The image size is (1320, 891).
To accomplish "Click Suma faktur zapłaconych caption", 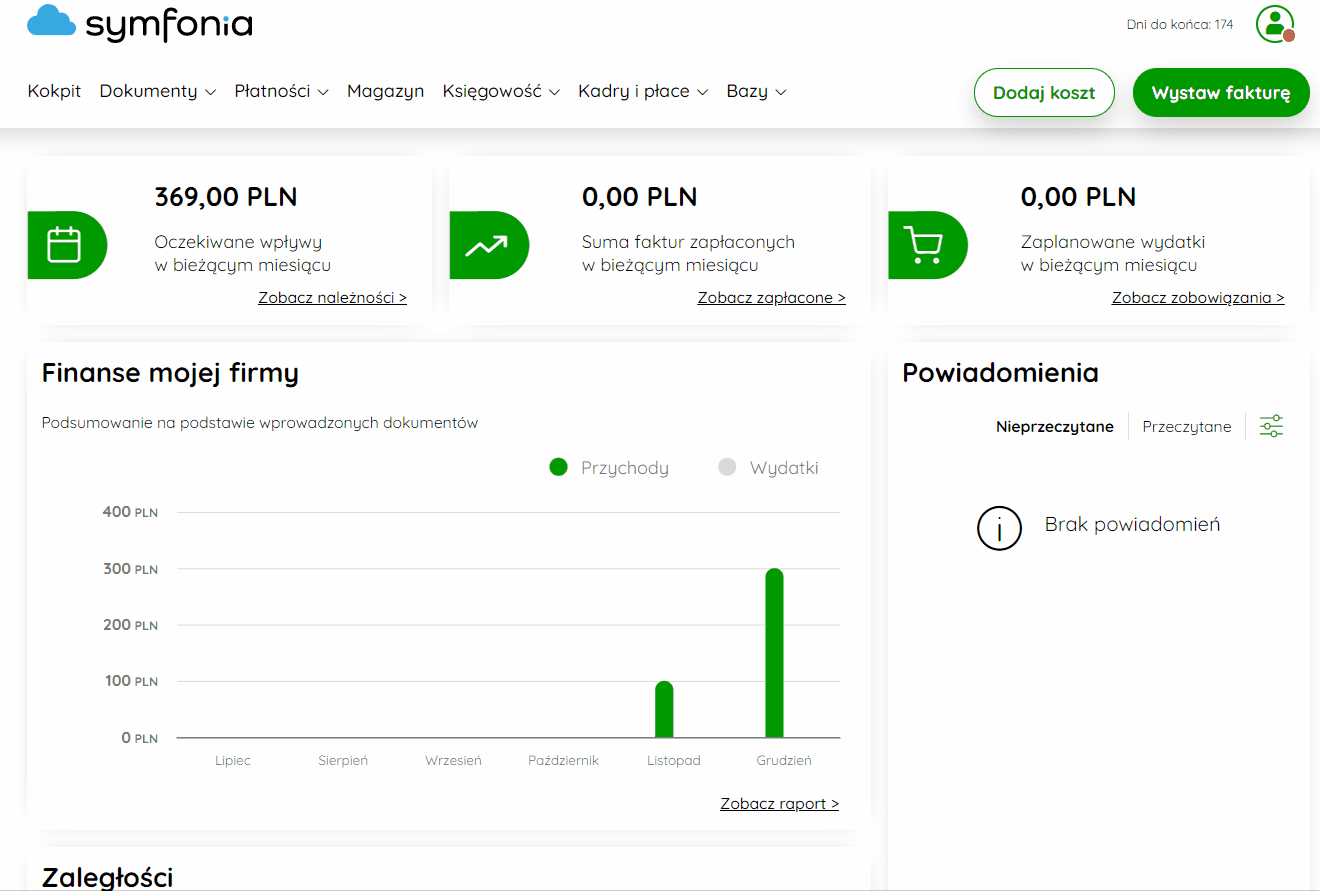I will pos(688,254).
